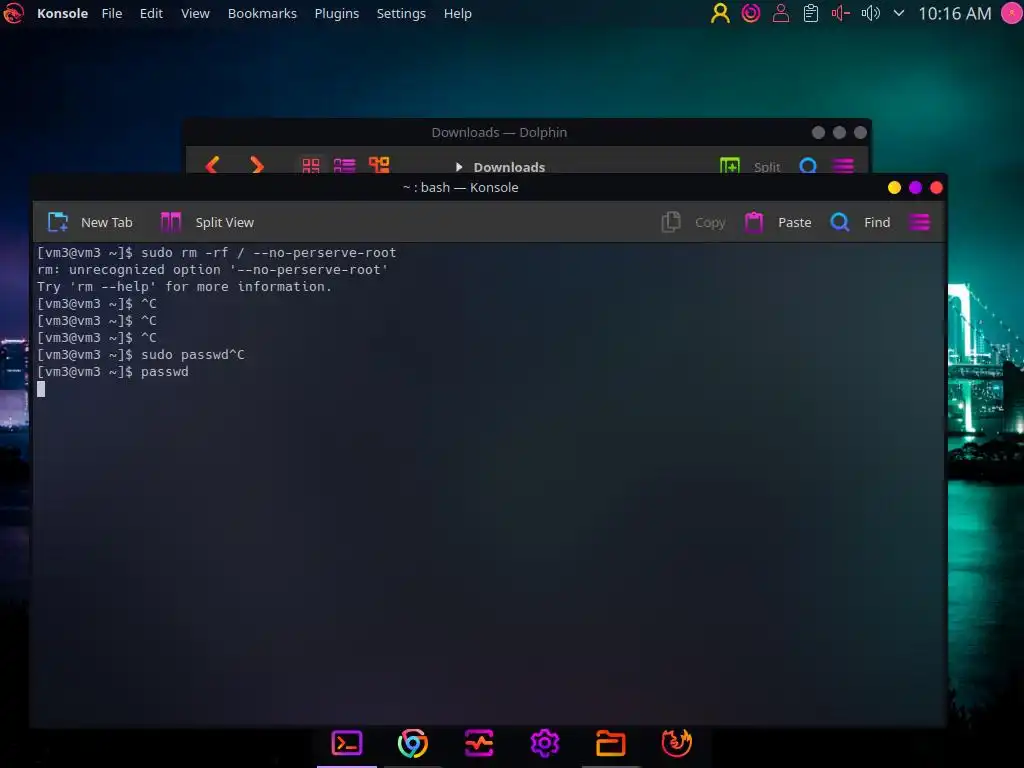Open system monitor from the dock

click(479, 743)
